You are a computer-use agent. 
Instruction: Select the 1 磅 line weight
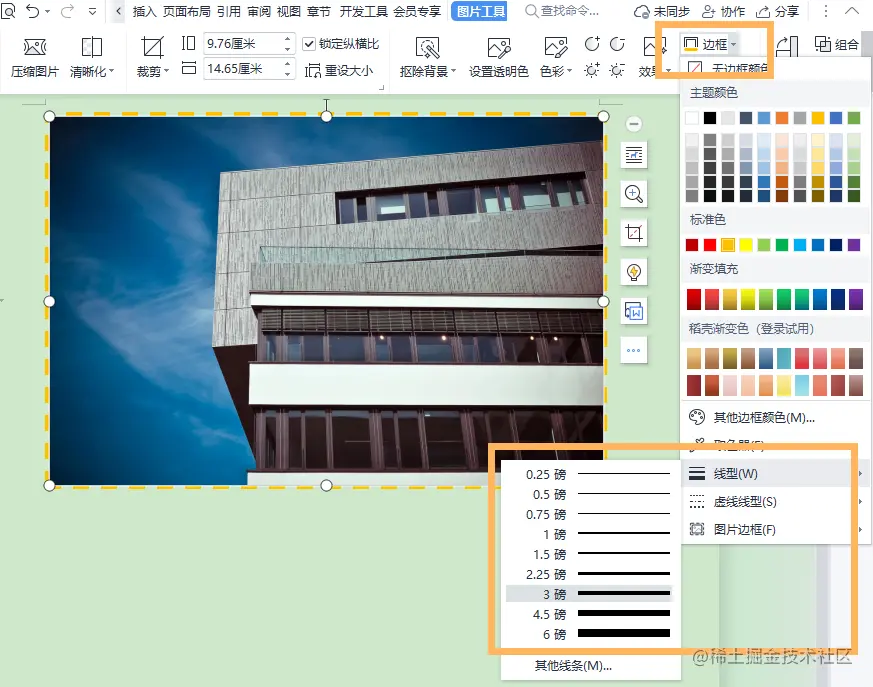[x=590, y=534]
